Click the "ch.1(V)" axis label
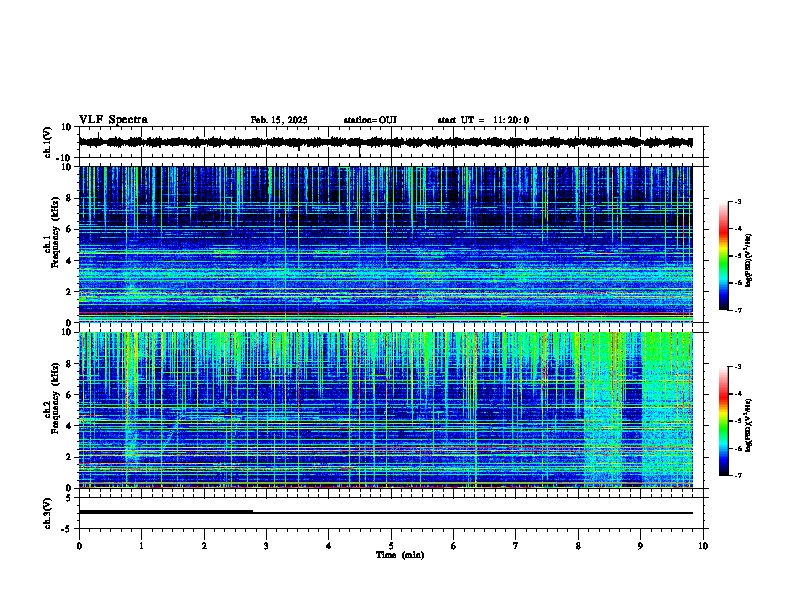The height and width of the screenshot is (612, 792). click(x=48, y=142)
